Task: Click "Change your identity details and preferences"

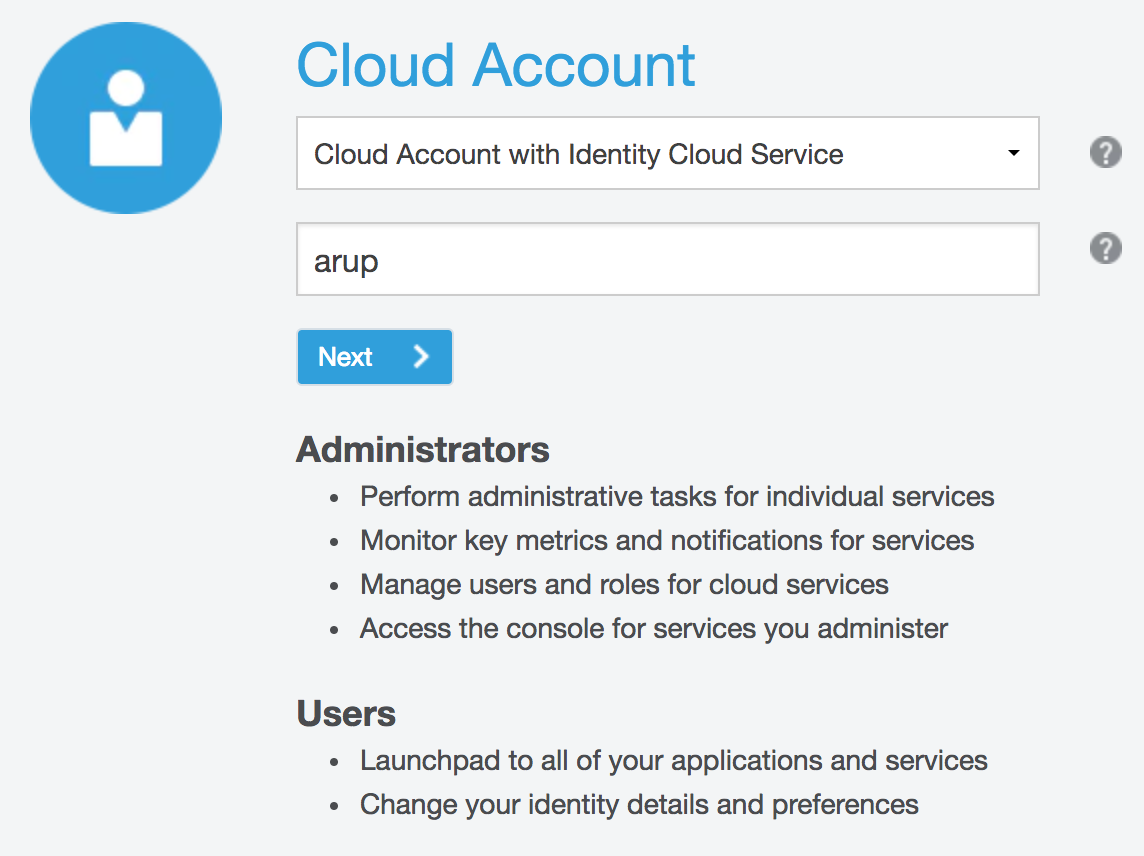Action: click(639, 804)
